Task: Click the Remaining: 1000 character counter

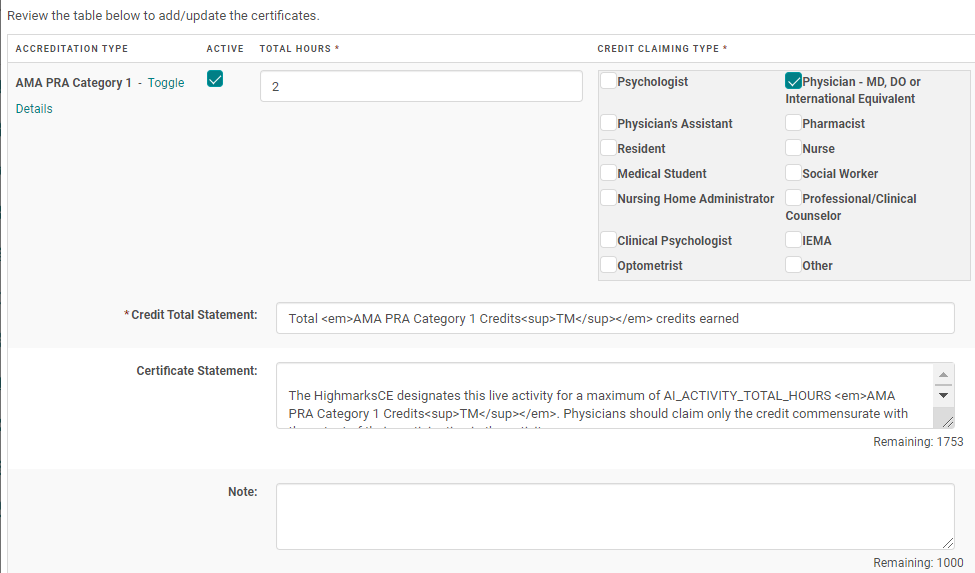Action: (x=918, y=563)
